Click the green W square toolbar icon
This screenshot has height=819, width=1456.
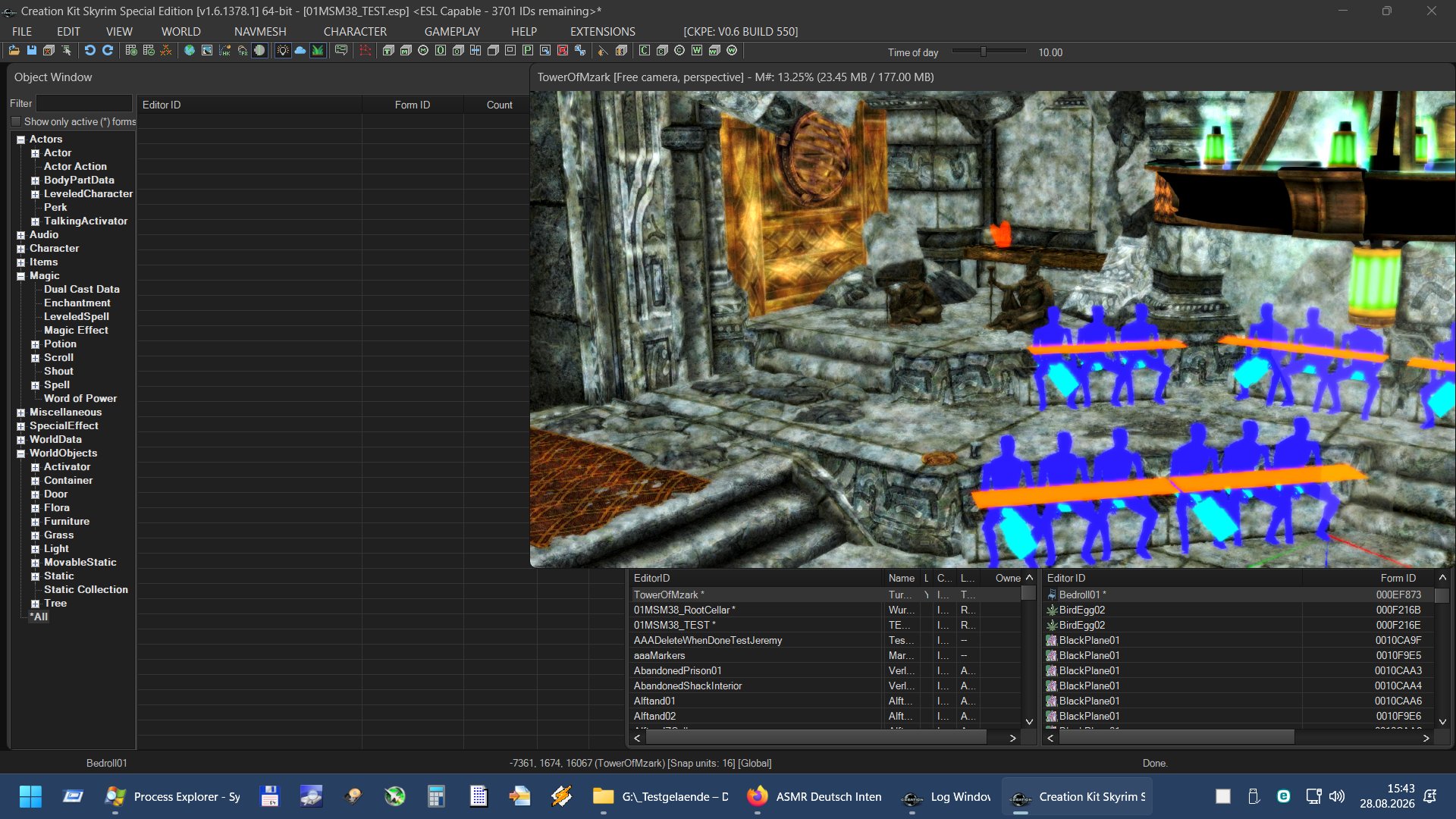tap(697, 51)
